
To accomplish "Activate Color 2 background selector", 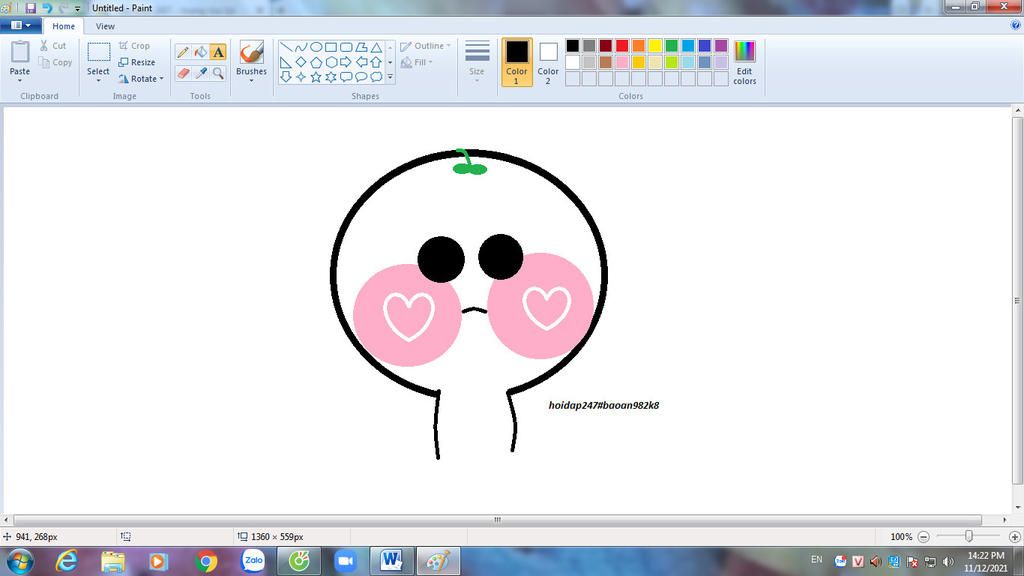I will point(548,62).
